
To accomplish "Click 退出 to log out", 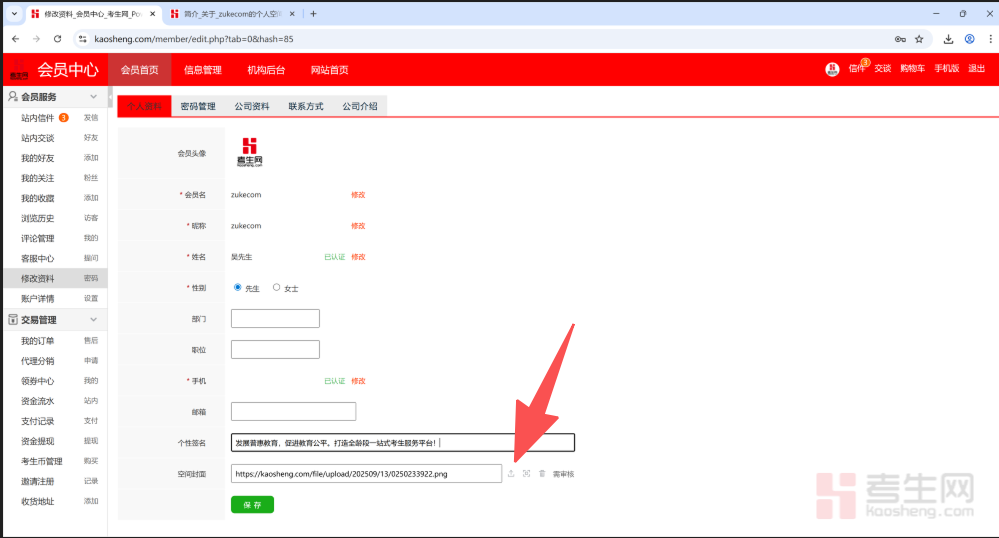I will (x=976, y=69).
